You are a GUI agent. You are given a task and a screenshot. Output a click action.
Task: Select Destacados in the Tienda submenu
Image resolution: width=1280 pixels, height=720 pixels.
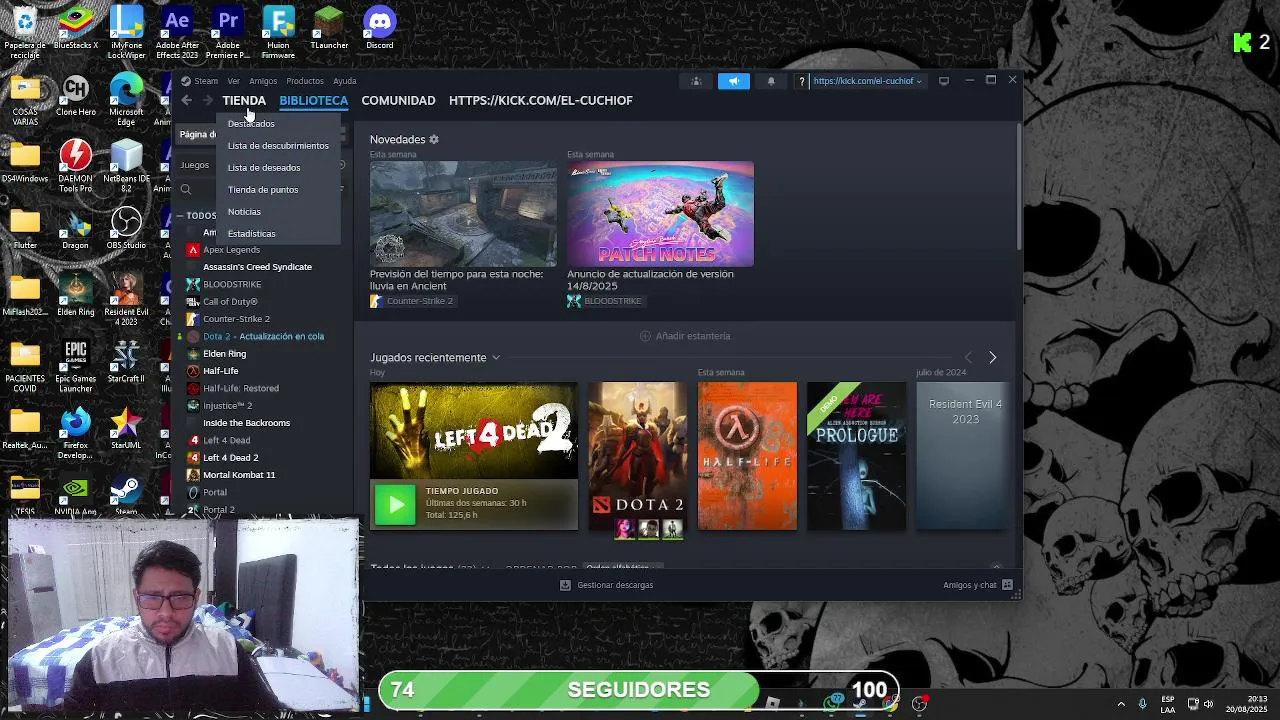click(251, 124)
